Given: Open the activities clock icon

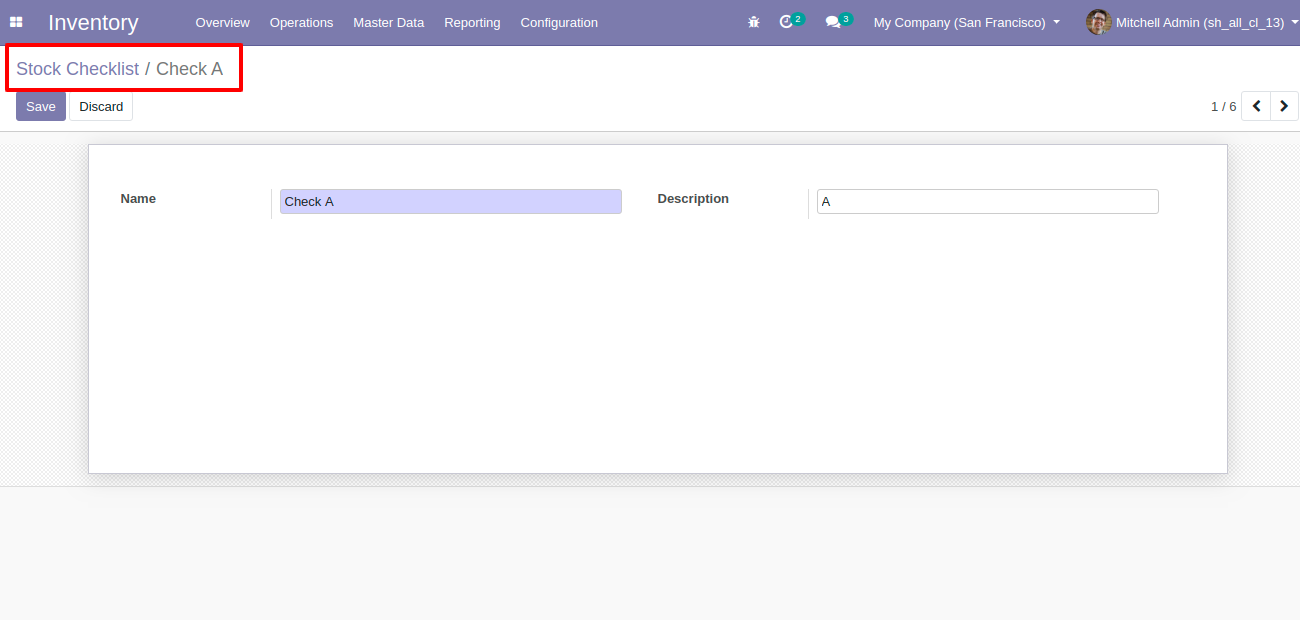Looking at the screenshot, I should click(x=786, y=22).
